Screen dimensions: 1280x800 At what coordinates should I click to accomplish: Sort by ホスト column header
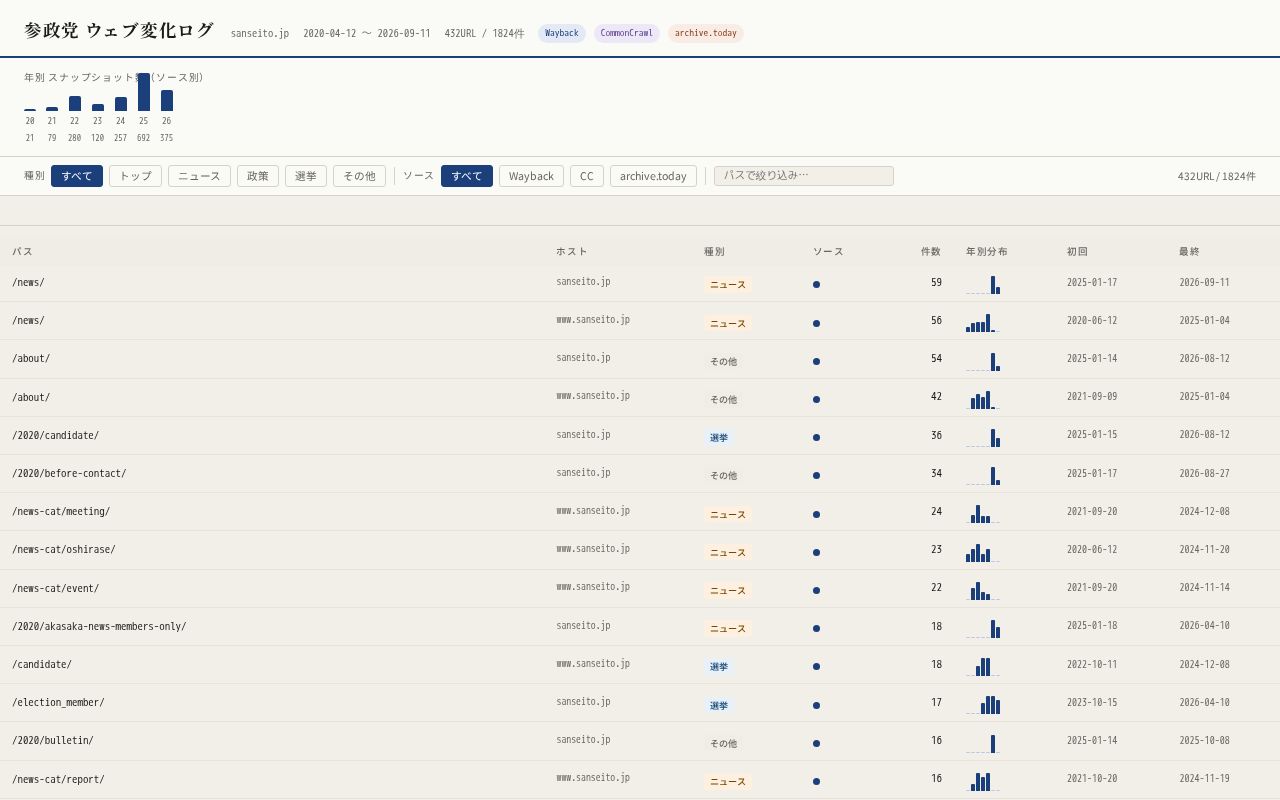coord(572,252)
